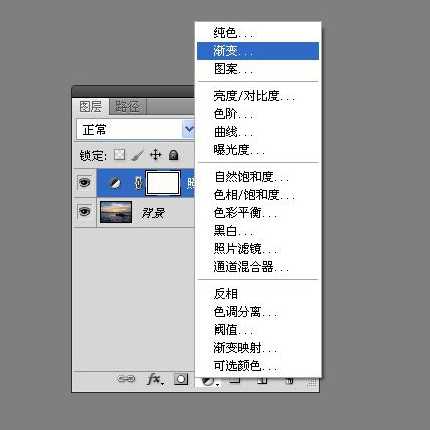
Task: Toggle lock all padlock icon
Action: tap(173, 155)
